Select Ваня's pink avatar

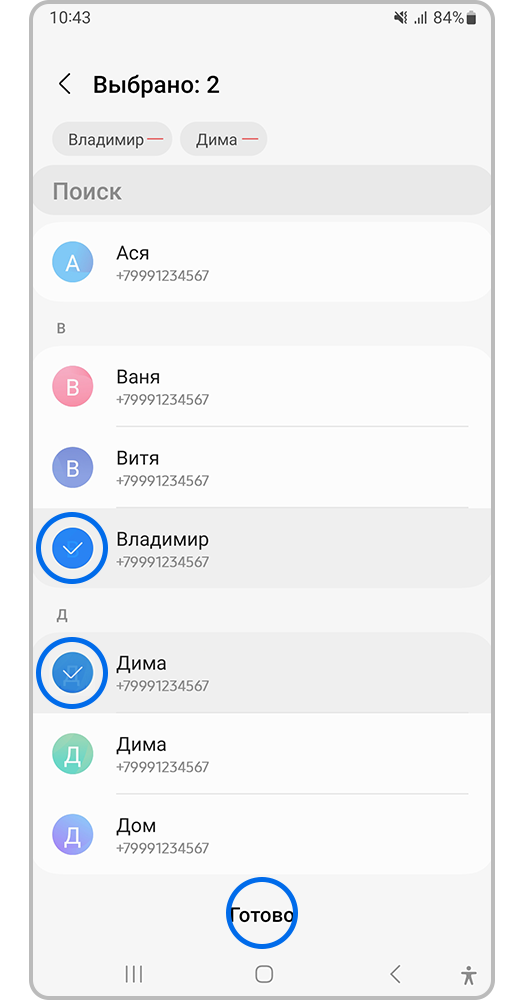coord(72,386)
